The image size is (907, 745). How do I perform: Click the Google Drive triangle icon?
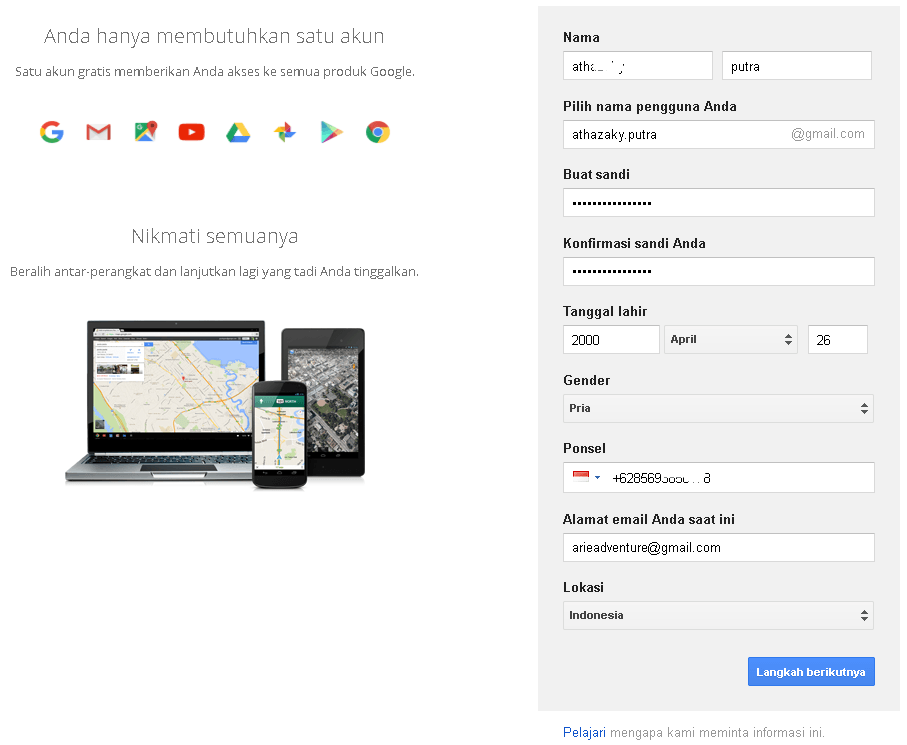[237, 132]
